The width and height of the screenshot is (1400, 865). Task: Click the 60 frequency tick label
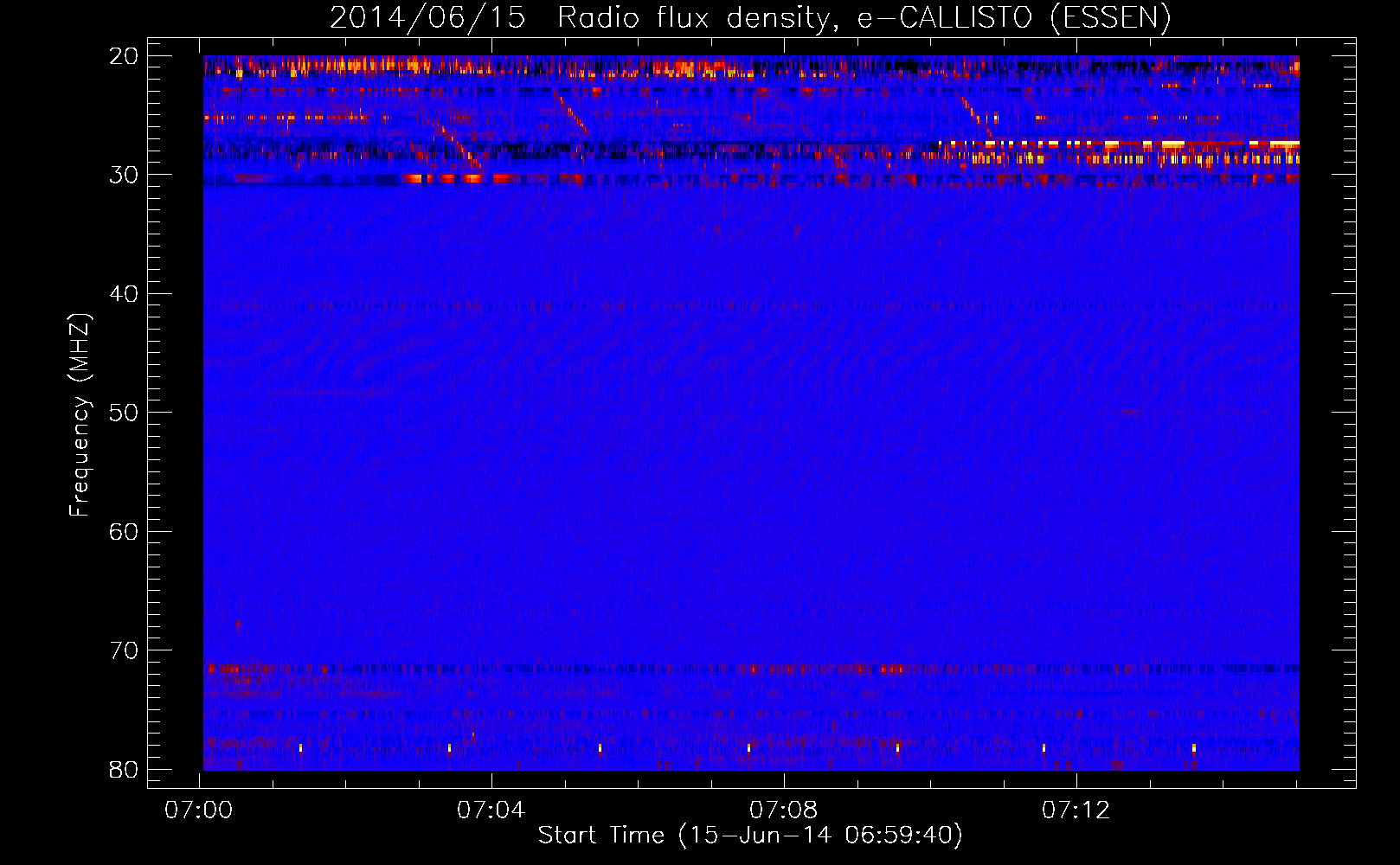[125, 531]
